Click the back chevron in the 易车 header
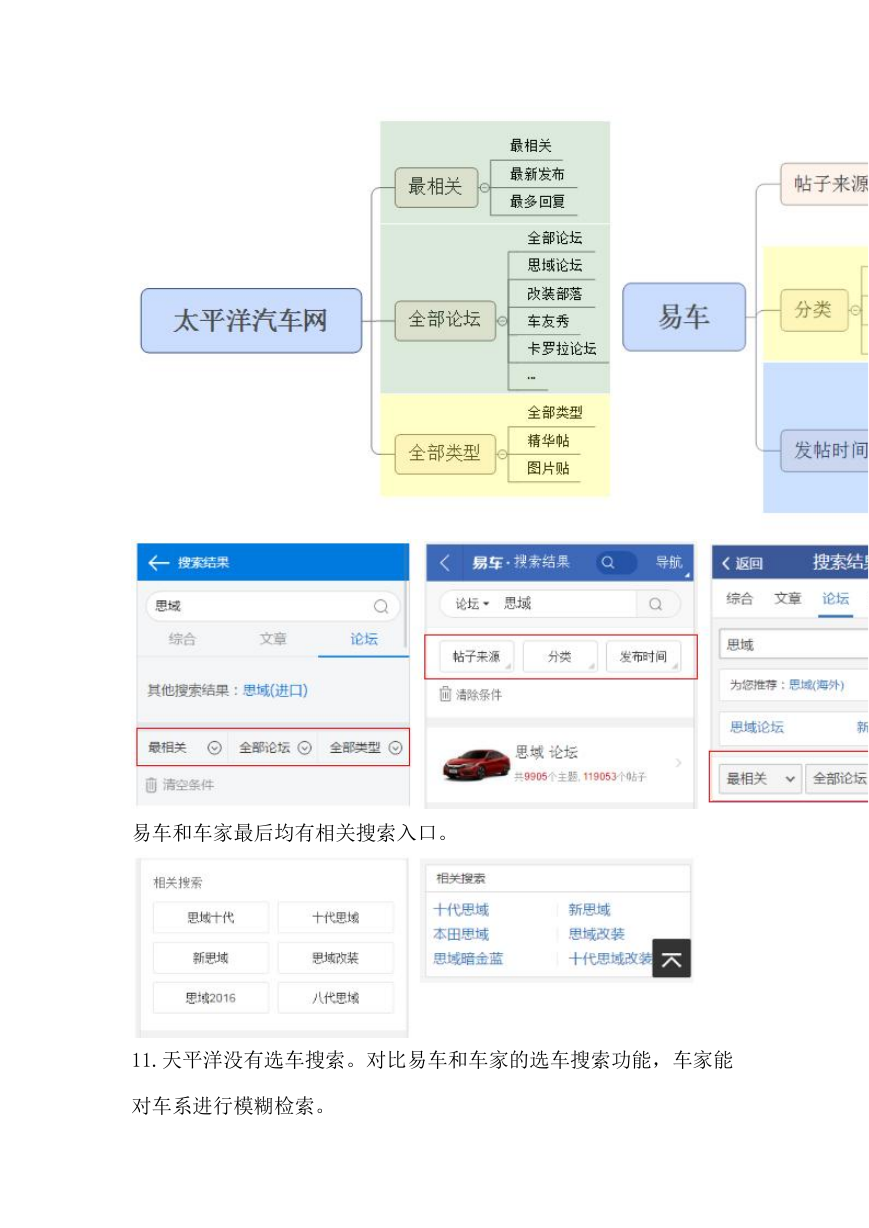869x1228 pixels. (x=446, y=563)
